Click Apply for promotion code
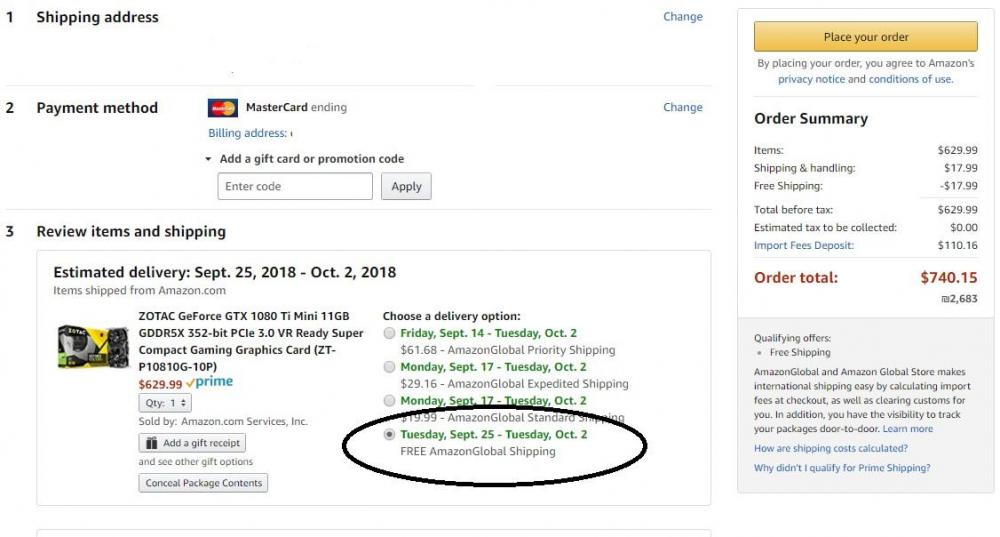 pos(406,186)
